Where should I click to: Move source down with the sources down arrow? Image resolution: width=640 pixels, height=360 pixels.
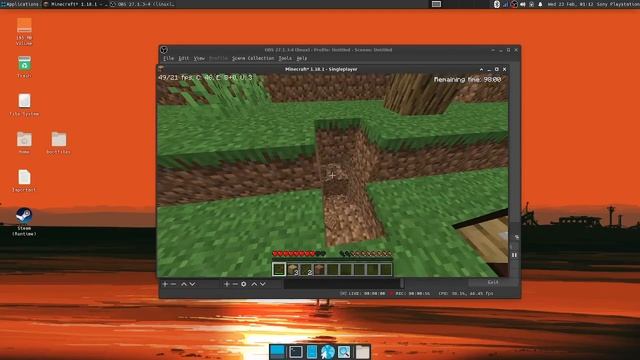pyautogui.click(x=262, y=284)
